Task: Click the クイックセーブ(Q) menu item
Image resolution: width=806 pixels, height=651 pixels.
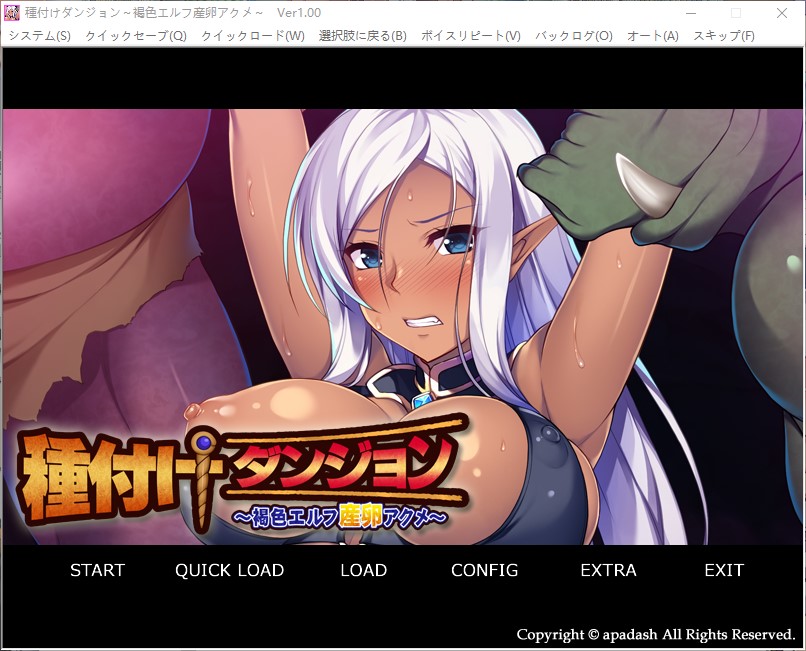Action: (135, 36)
